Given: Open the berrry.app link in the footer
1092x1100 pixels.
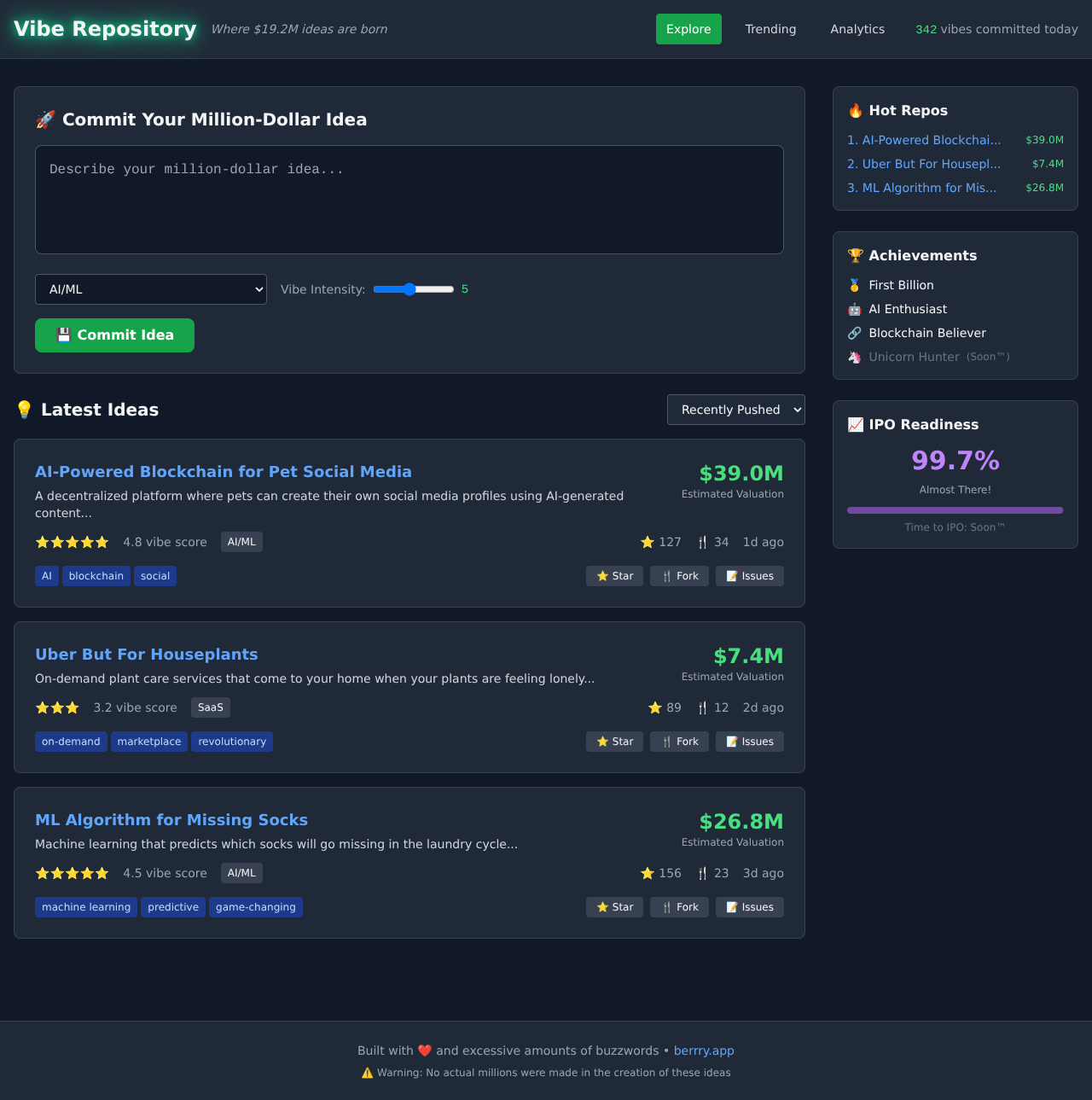Looking at the screenshot, I should pyautogui.click(x=704, y=1051).
